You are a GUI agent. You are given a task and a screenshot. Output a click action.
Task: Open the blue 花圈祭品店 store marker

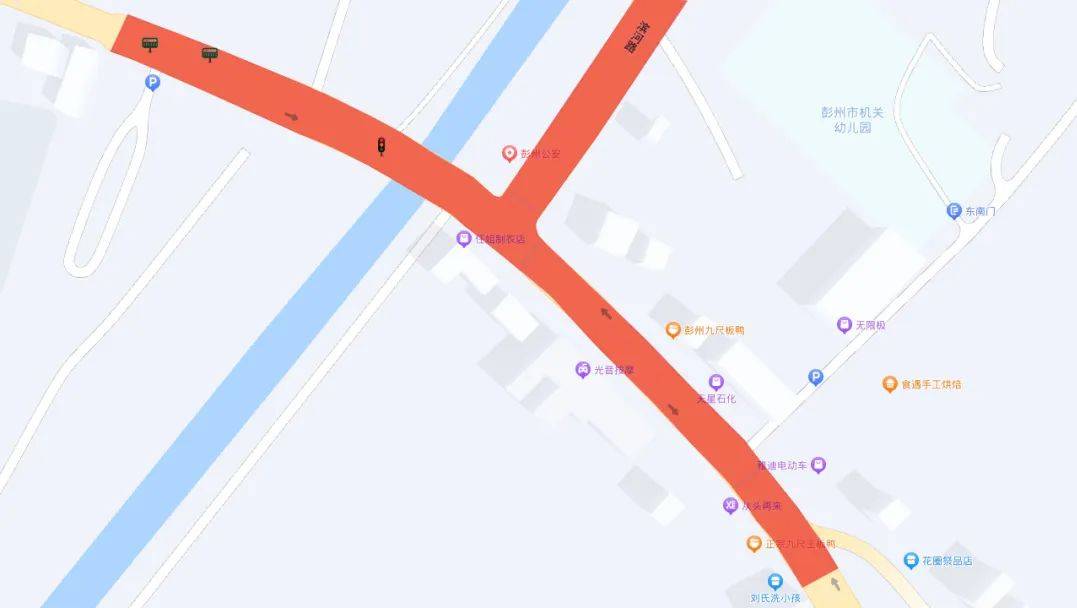[x=911, y=560]
